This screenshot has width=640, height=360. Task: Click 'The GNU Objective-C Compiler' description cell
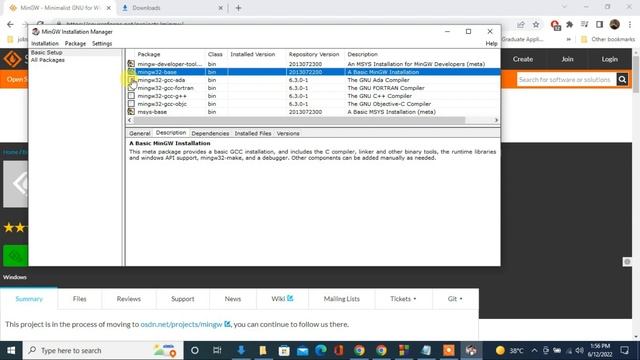(x=389, y=104)
